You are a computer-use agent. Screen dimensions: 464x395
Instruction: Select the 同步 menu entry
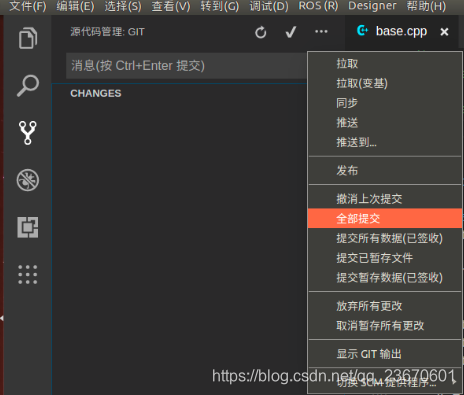tap(385, 103)
